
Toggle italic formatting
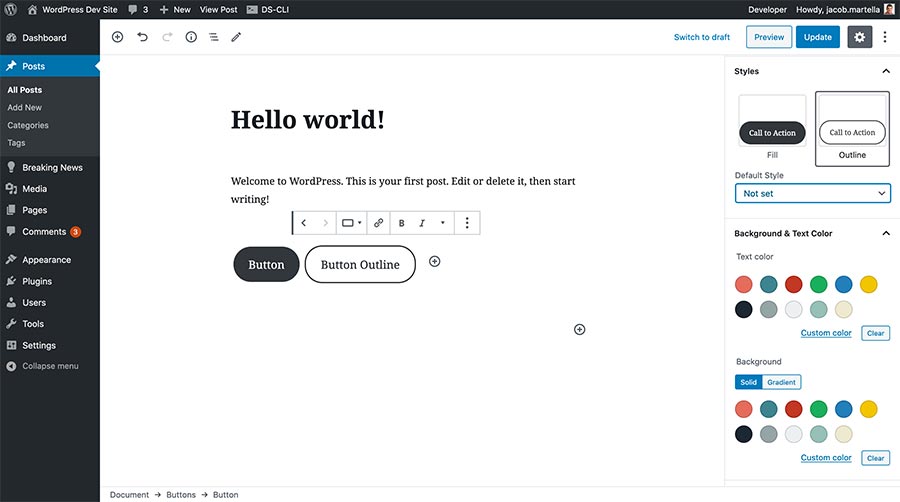click(x=422, y=223)
